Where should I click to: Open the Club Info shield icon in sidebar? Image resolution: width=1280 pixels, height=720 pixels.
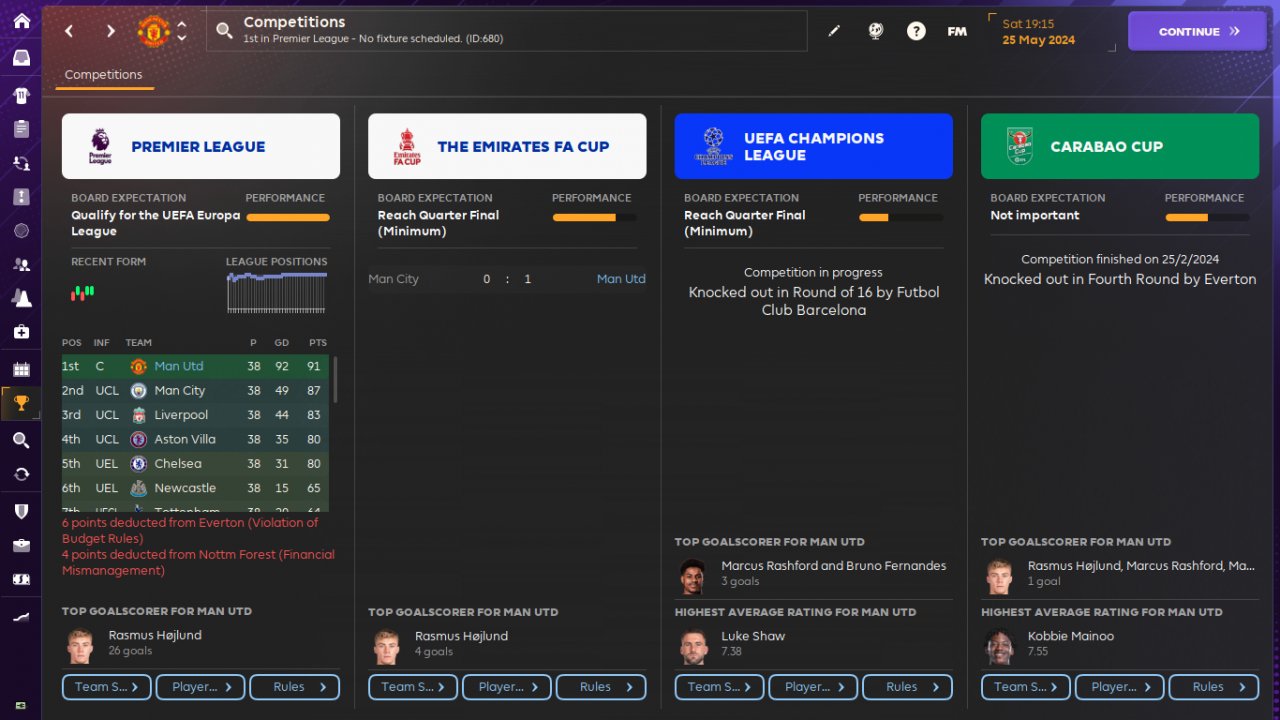point(21,511)
